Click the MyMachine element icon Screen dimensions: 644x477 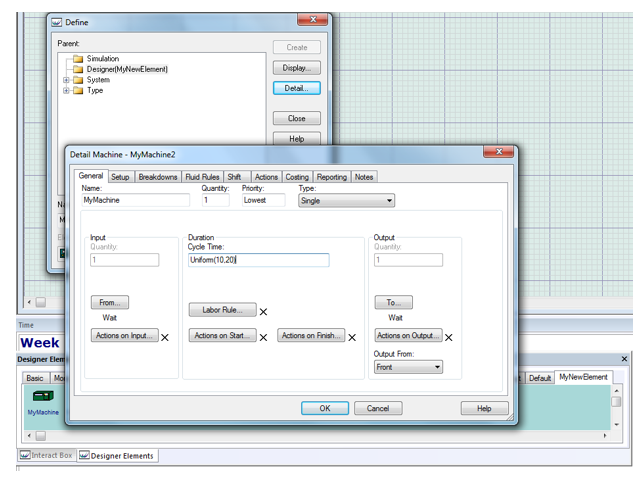coord(42,397)
